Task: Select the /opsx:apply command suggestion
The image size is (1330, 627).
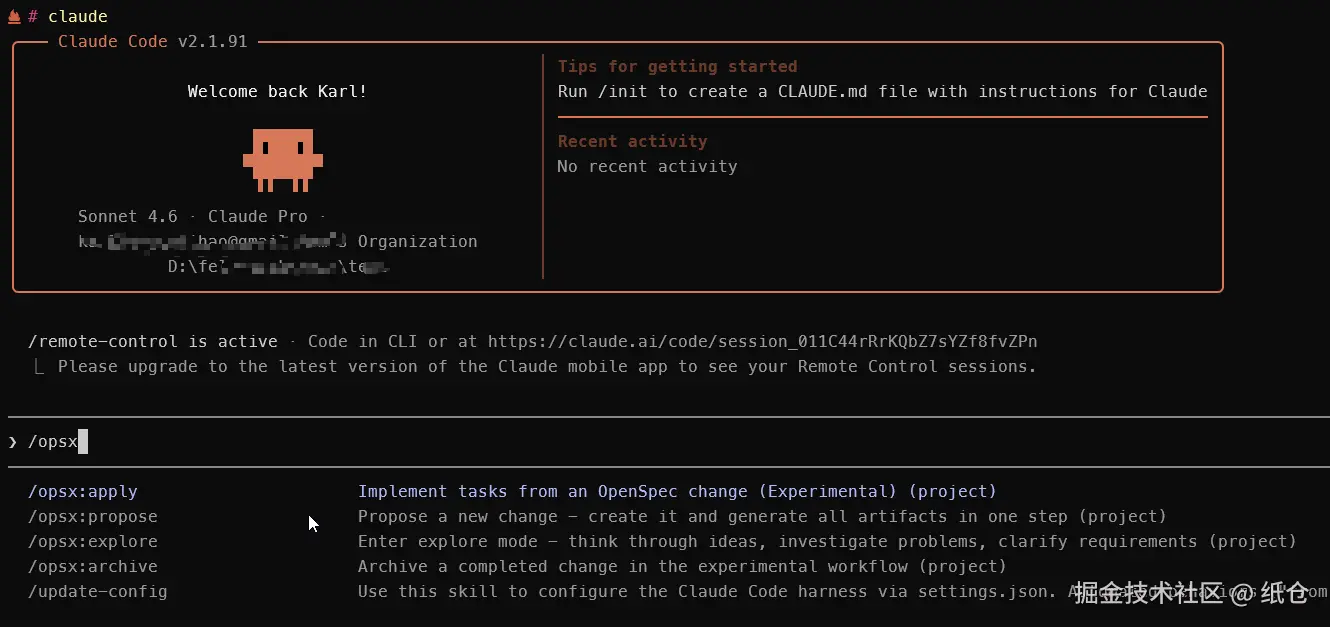Action: (83, 492)
